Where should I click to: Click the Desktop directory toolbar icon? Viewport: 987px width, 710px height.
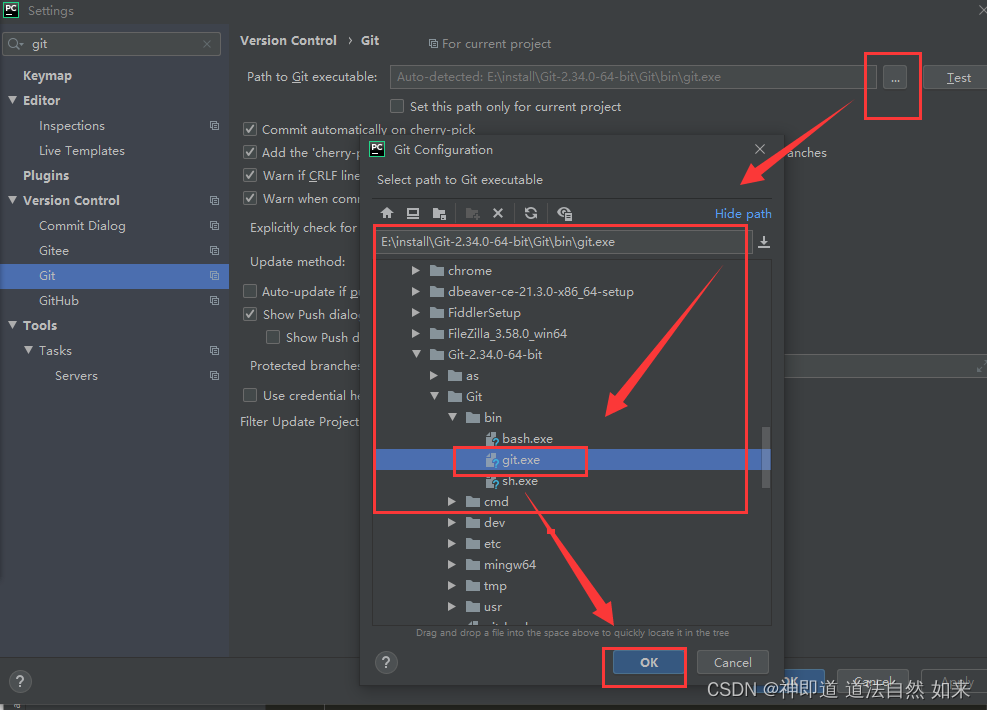click(413, 213)
